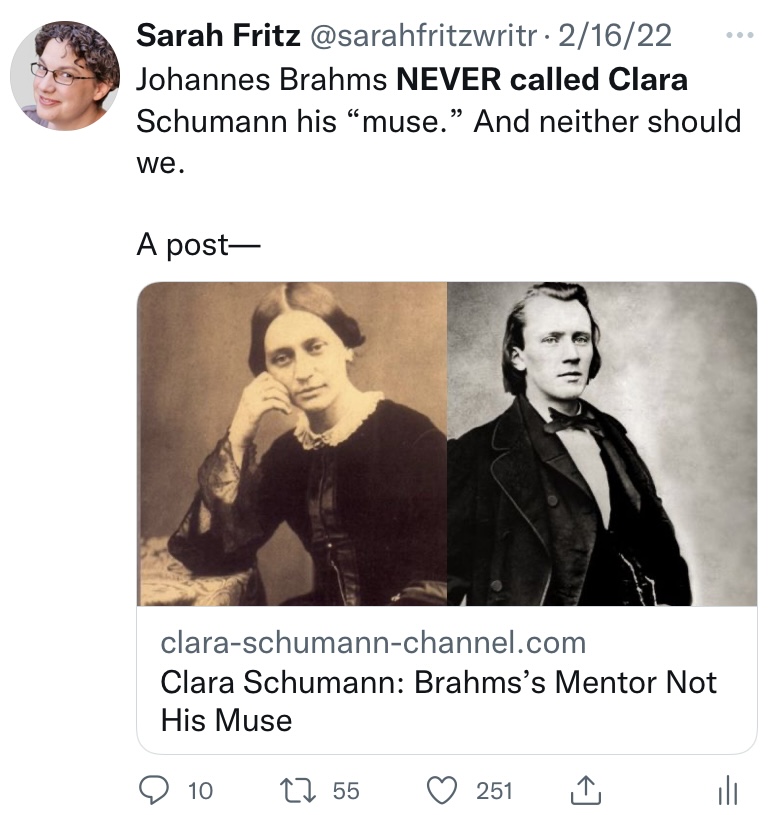This screenshot has height=815, width=770.
Task: Open the three-dot more options menu
Action: coord(739,35)
